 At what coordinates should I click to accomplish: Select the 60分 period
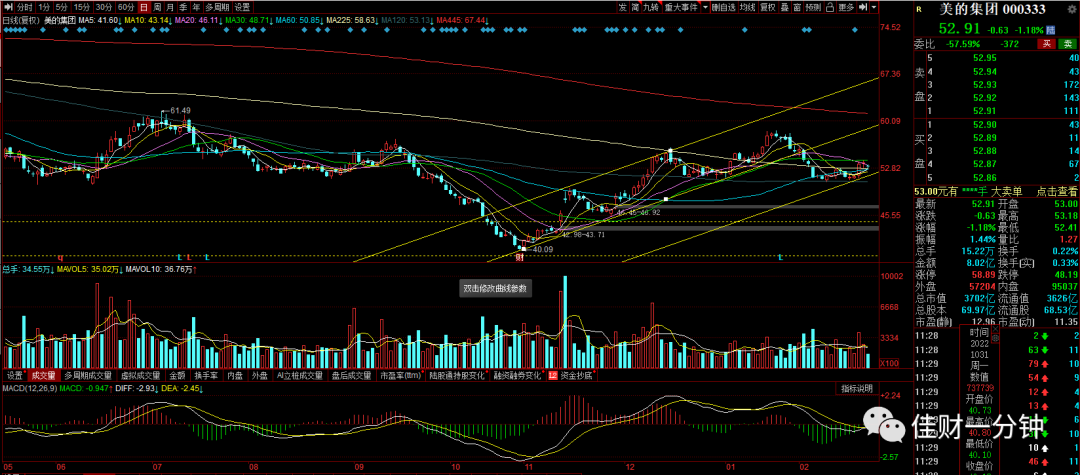click(x=127, y=7)
